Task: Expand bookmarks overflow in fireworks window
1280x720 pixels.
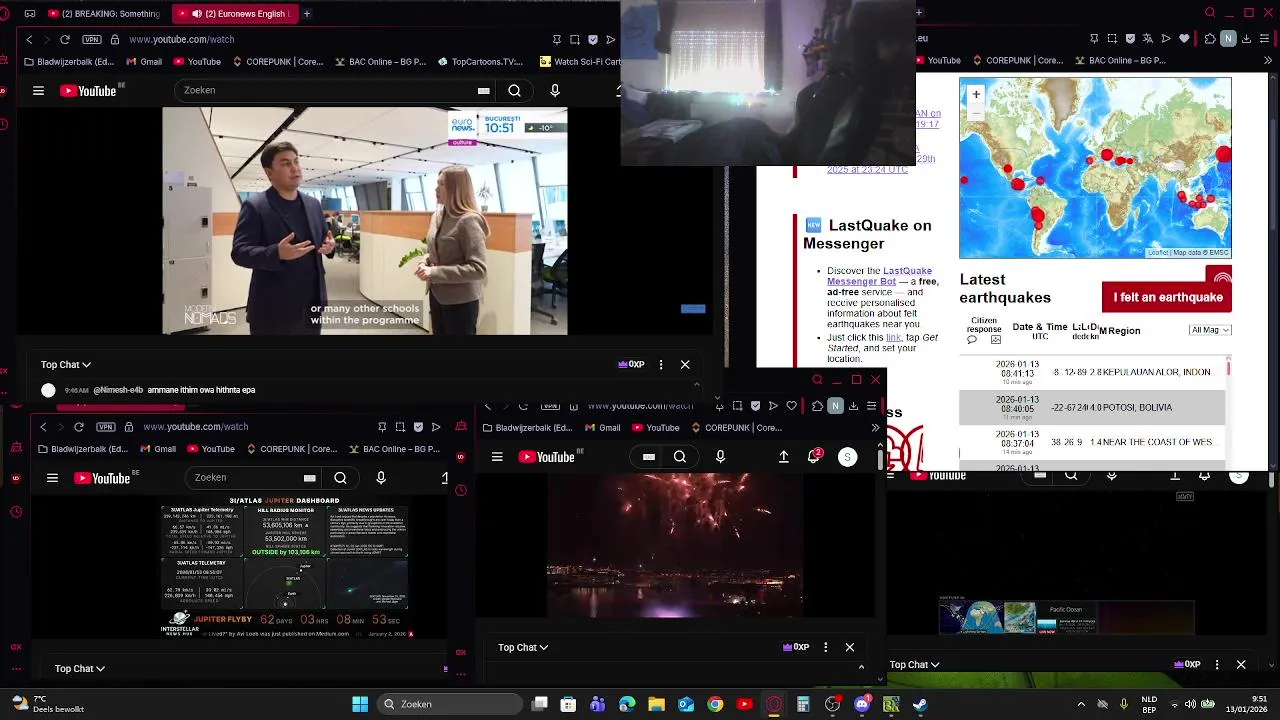Action: point(875,428)
